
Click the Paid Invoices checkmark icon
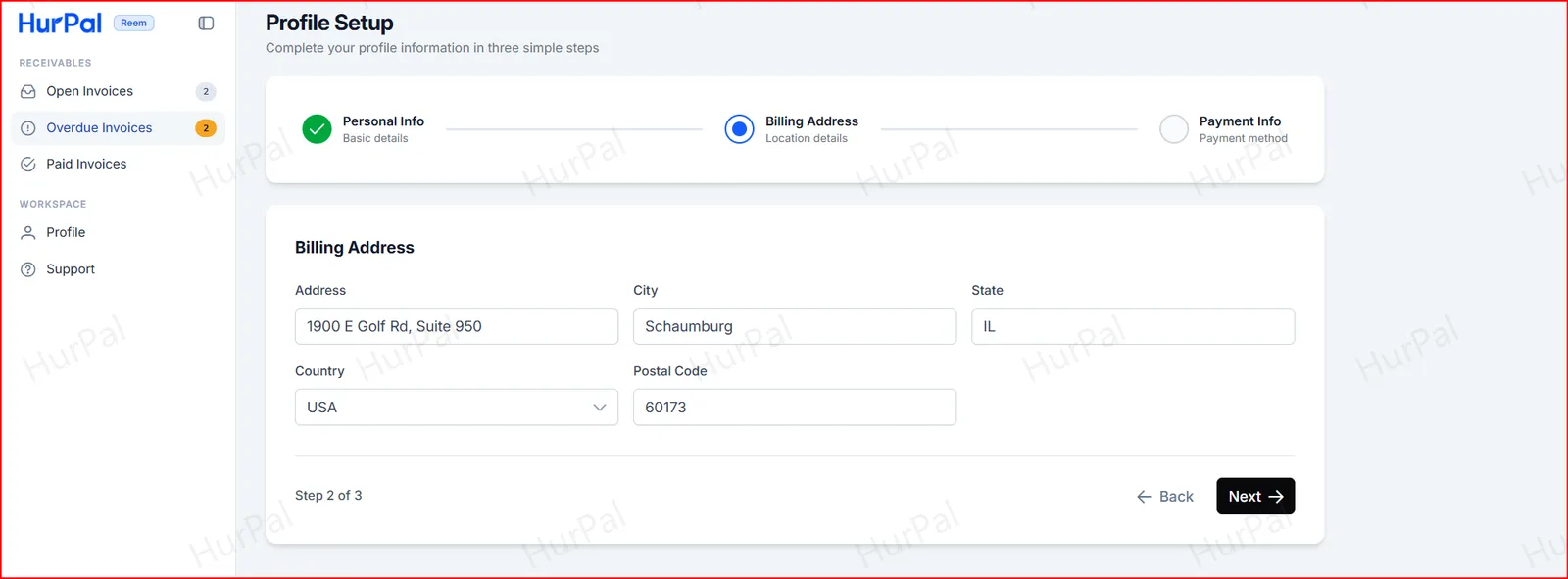[x=28, y=165]
